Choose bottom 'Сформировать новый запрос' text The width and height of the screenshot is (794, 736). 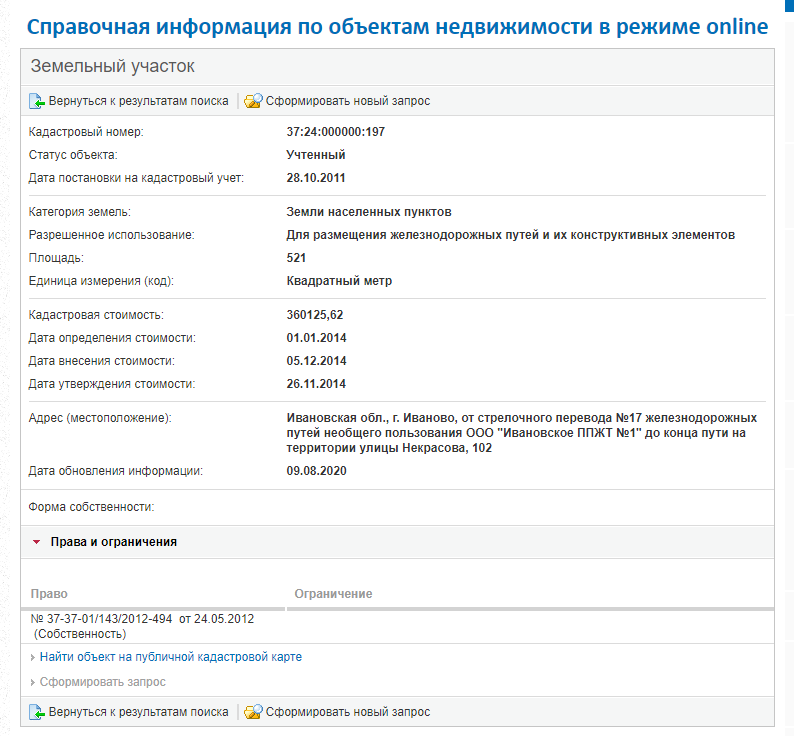(348, 712)
